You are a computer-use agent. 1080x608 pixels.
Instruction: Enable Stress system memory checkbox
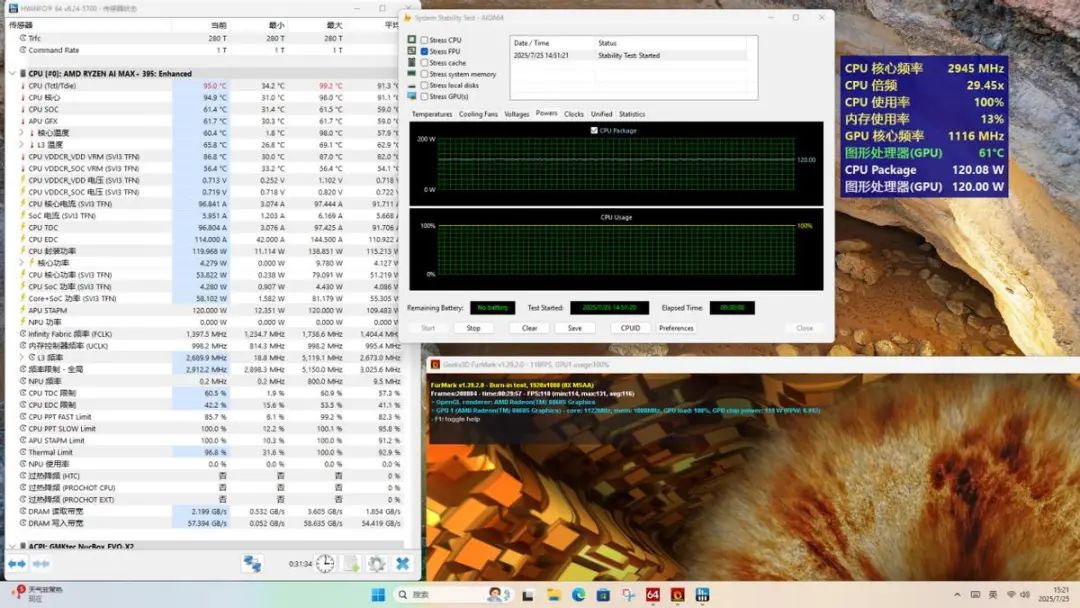(424, 74)
